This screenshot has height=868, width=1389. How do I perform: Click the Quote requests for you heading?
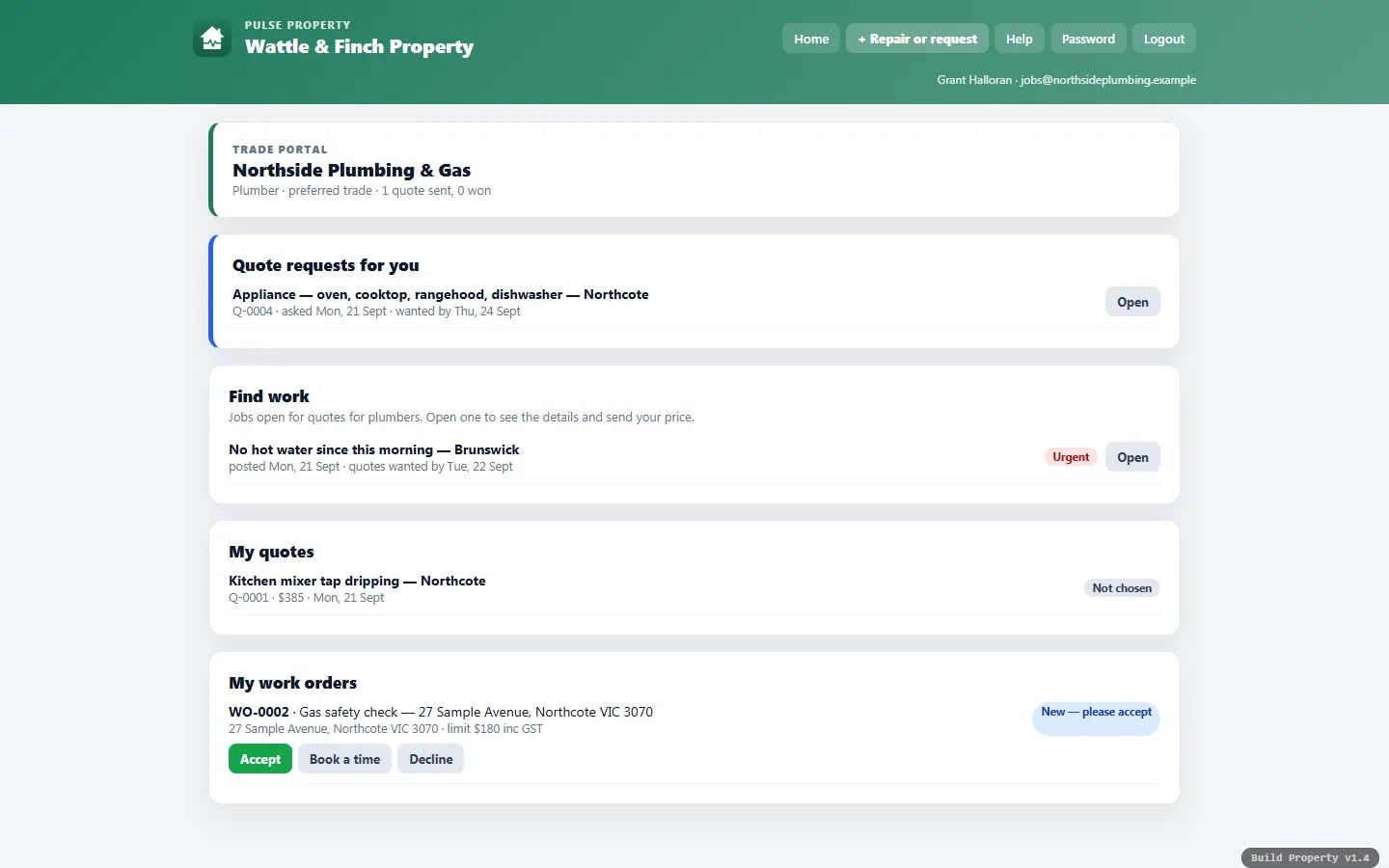coord(325,265)
